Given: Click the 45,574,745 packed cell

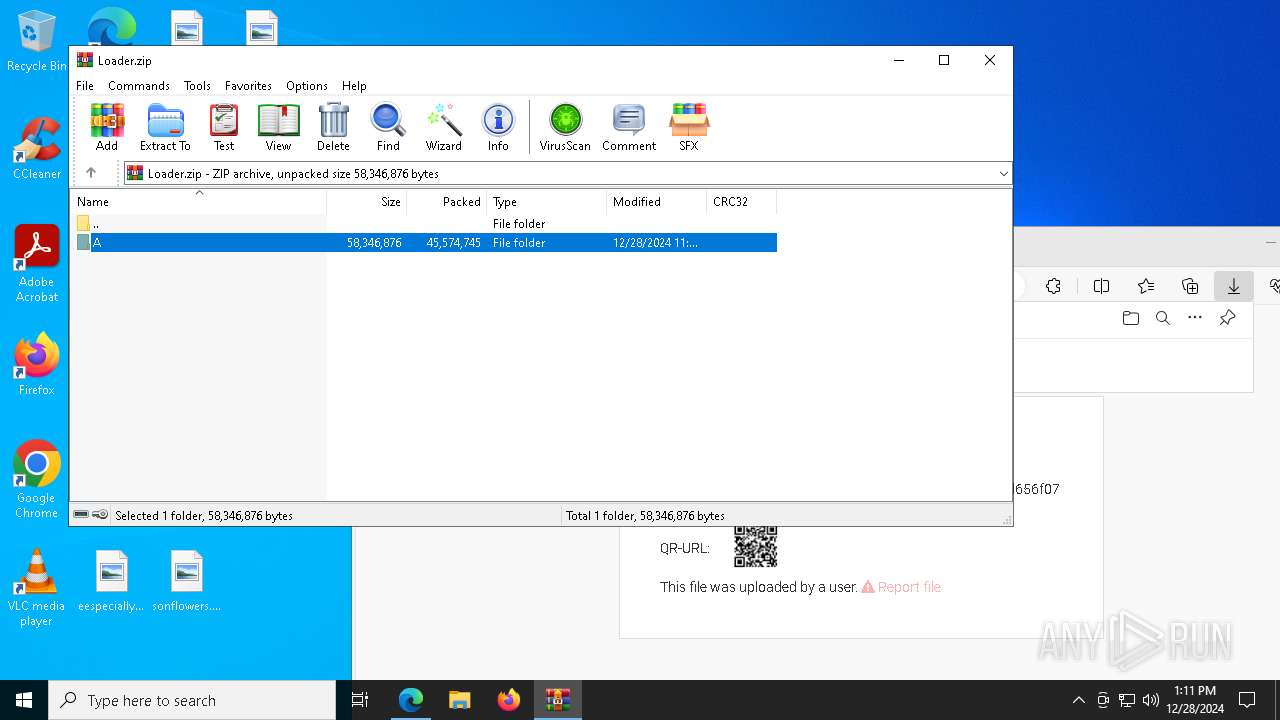Looking at the screenshot, I should [454, 243].
